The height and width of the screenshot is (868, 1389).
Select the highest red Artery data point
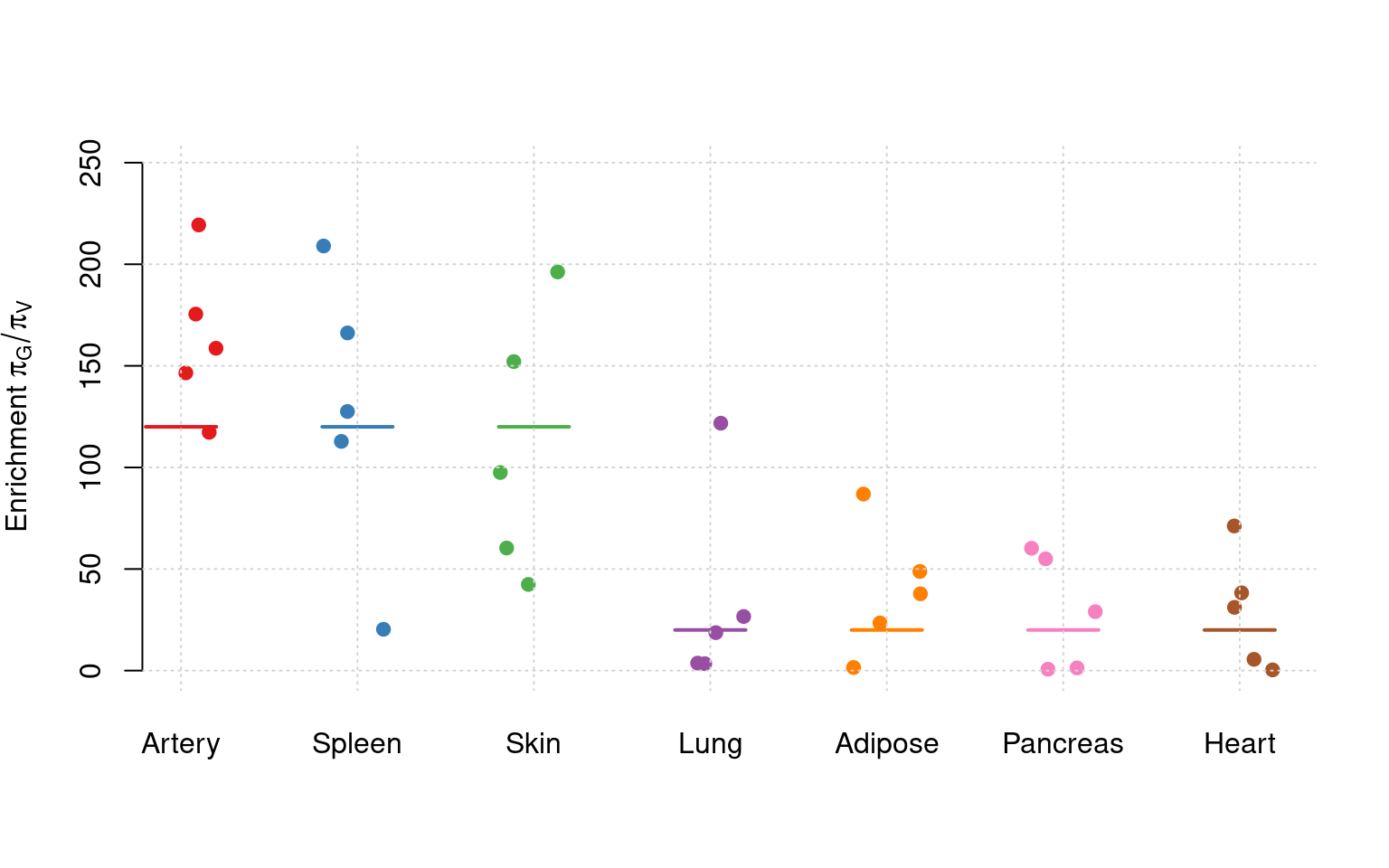pyautogui.click(x=199, y=225)
